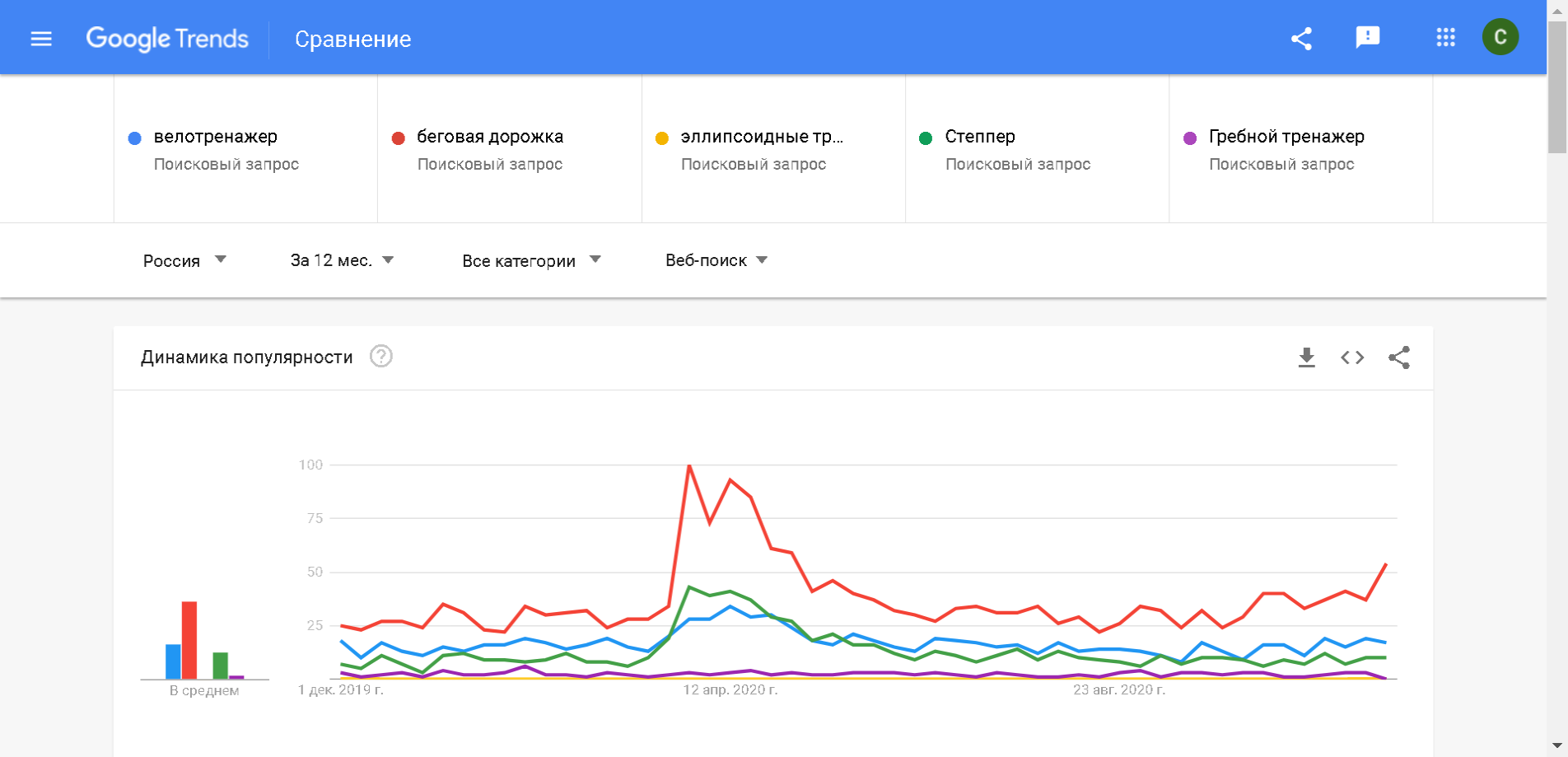Viewport: 1568px width, 757px height.
Task: Open the hamburger main menu
Action: click(x=41, y=39)
